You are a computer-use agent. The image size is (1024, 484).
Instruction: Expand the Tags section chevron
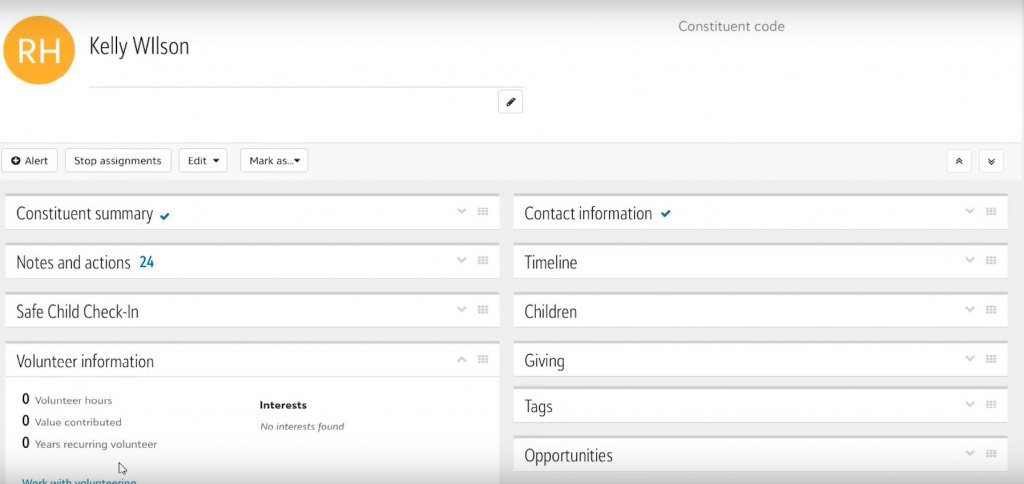(969, 405)
